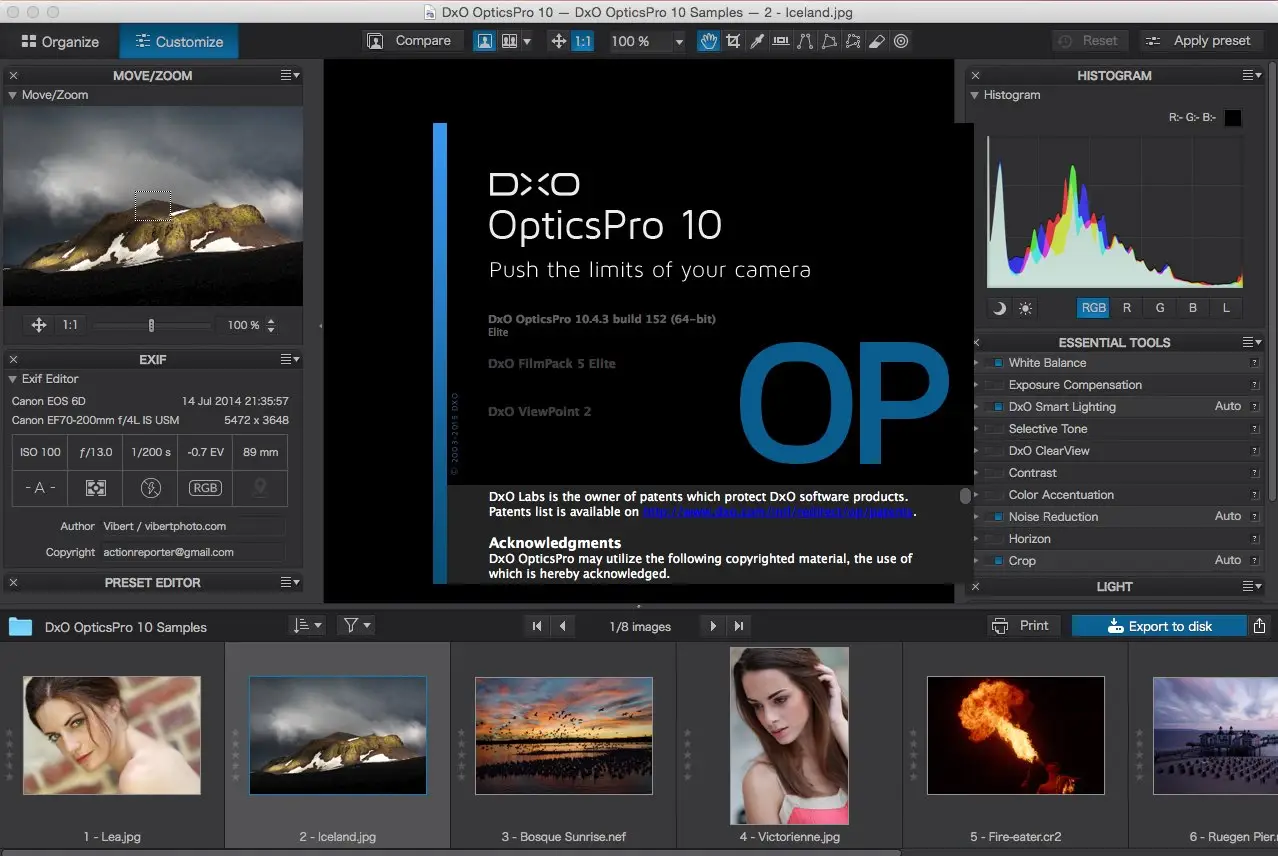Click Export to disk button
The image size is (1278, 856).
pos(1159,626)
